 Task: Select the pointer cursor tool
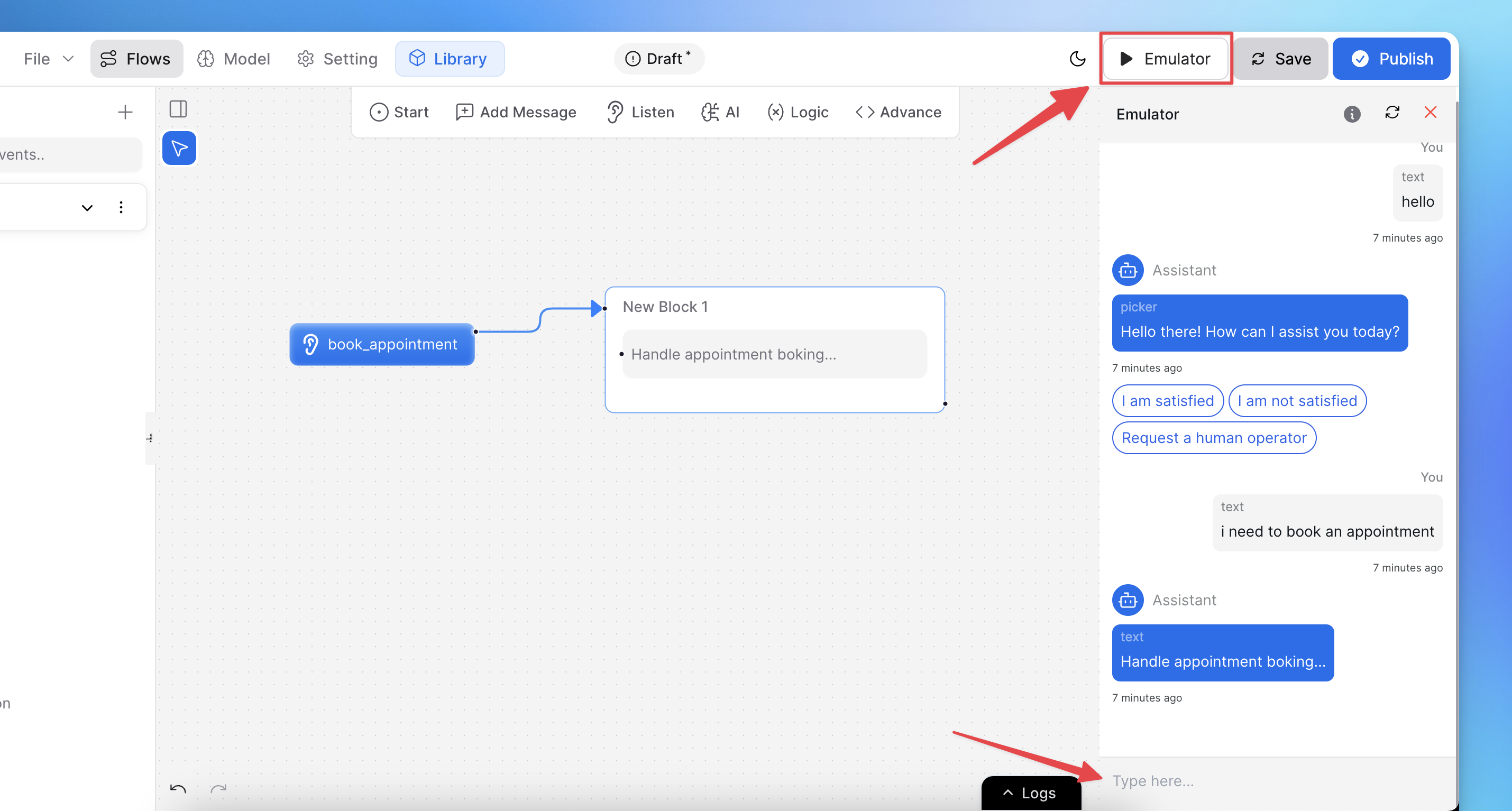point(179,149)
